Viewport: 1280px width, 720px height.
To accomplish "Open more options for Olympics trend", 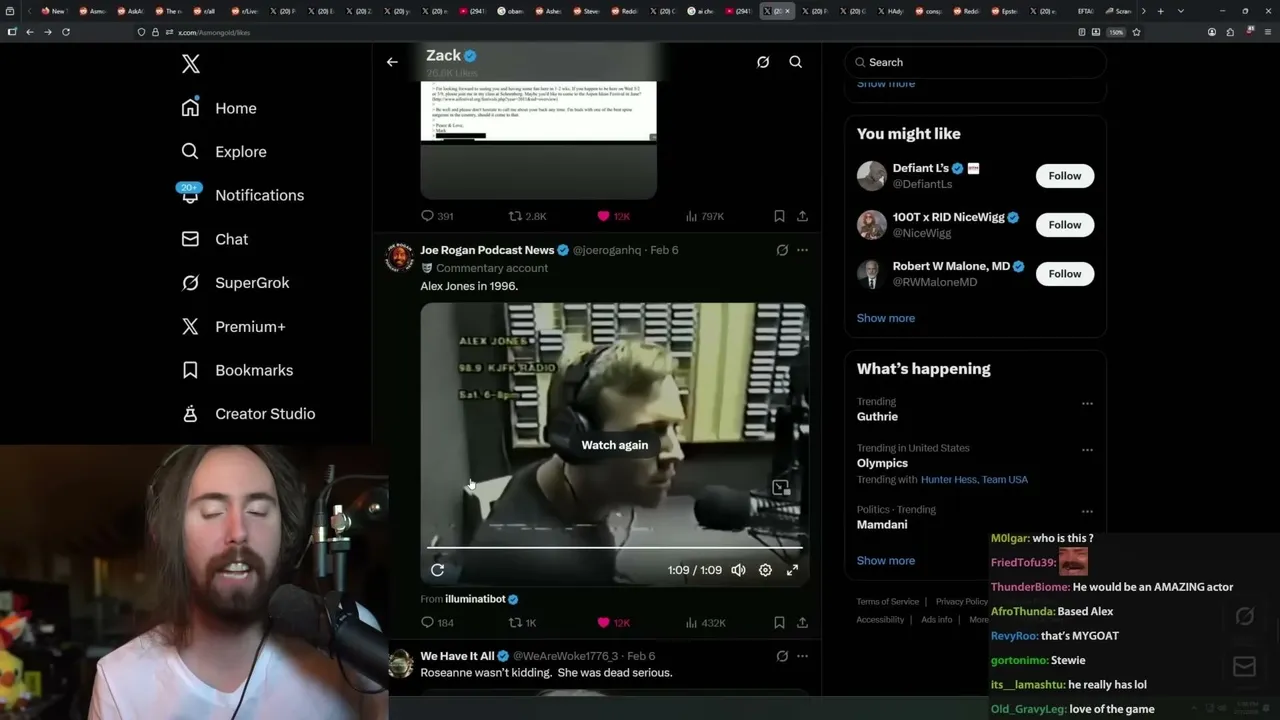I will [1087, 450].
